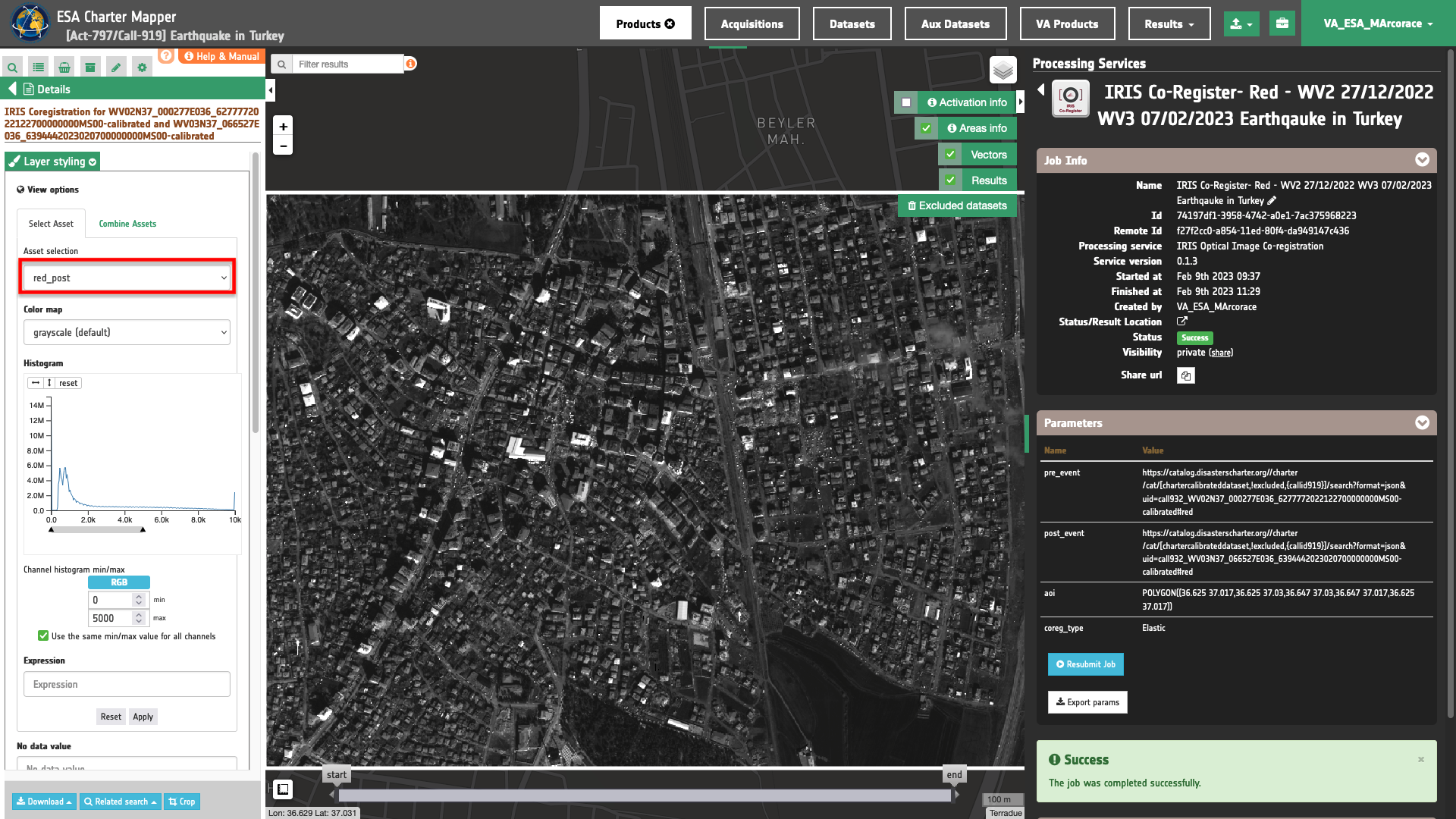Uncheck the Areas info checkbox
This screenshot has height=819, width=1456.
[x=926, y=128]
